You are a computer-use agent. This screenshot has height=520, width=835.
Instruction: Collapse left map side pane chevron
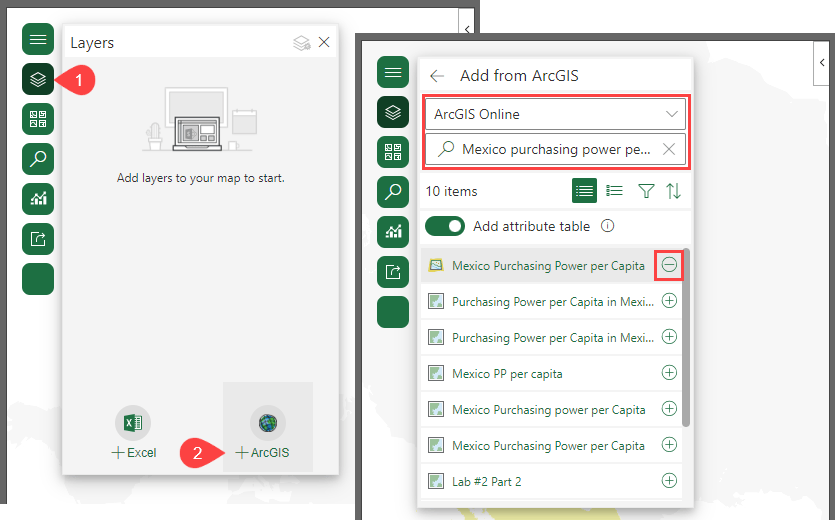point(466,29)
